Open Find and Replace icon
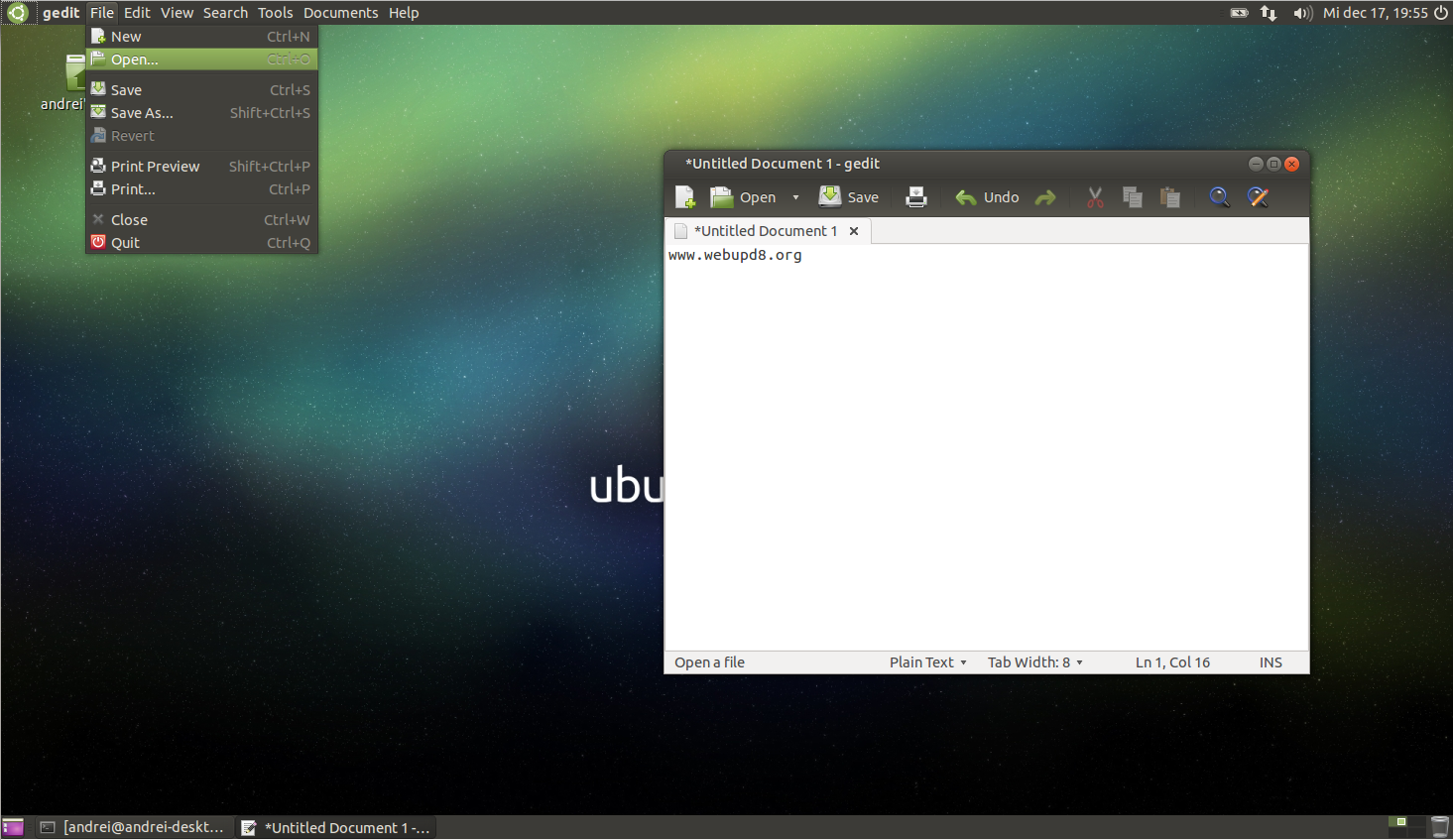The image size is (1453, 840). pyautogui.click(x=1257, y=196)
